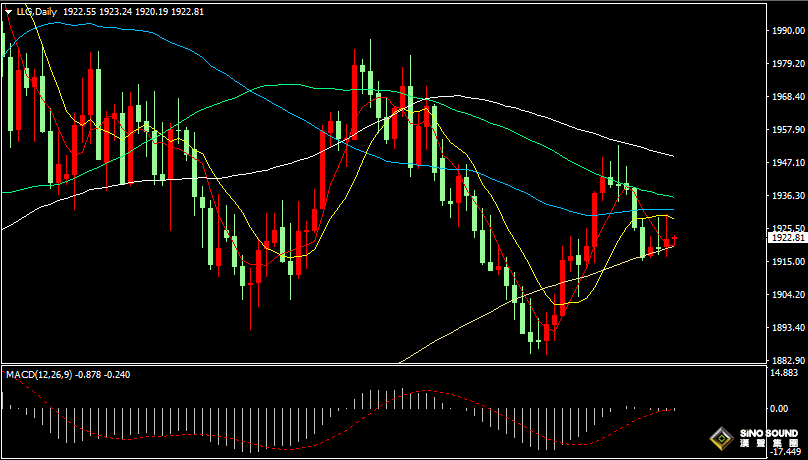Open the triangle dropdown beside LLG,Daily
The width and height of the screenshot is (808, 460).
coord(9,11)
